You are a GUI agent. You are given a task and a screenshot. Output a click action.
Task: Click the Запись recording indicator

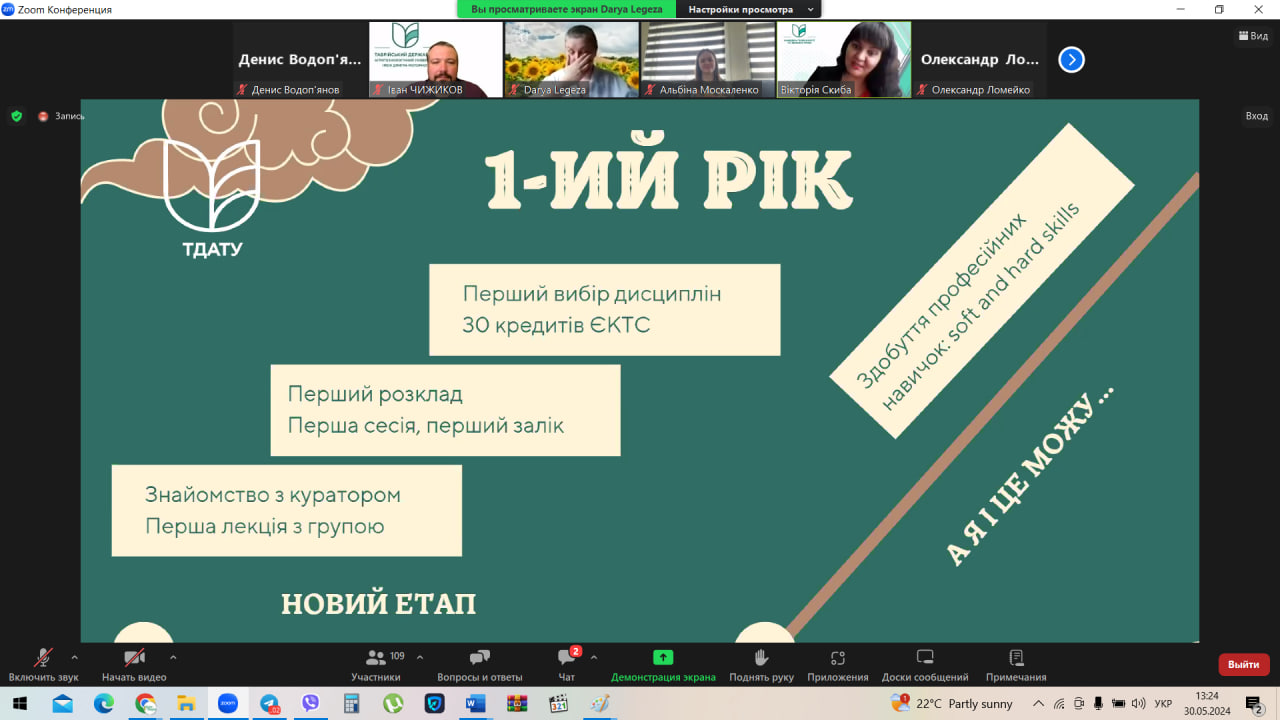pyautogui.click(x=62, y=116)
